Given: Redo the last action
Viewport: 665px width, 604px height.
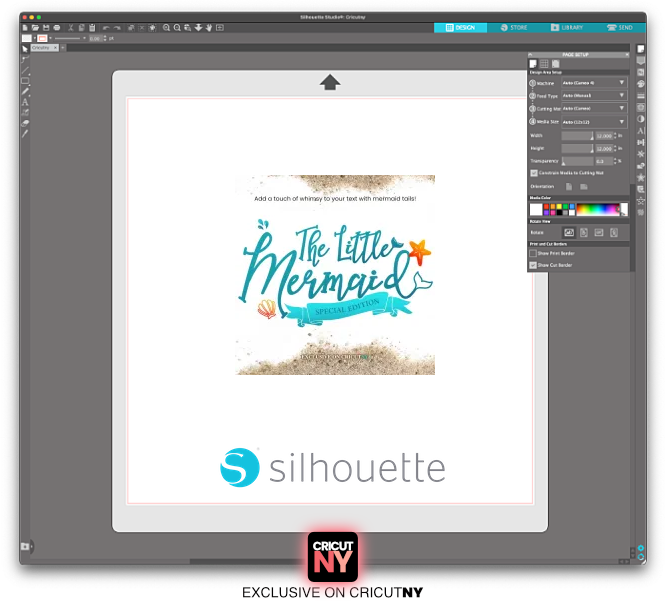Looking at the screenshot, I should (117, 28).
